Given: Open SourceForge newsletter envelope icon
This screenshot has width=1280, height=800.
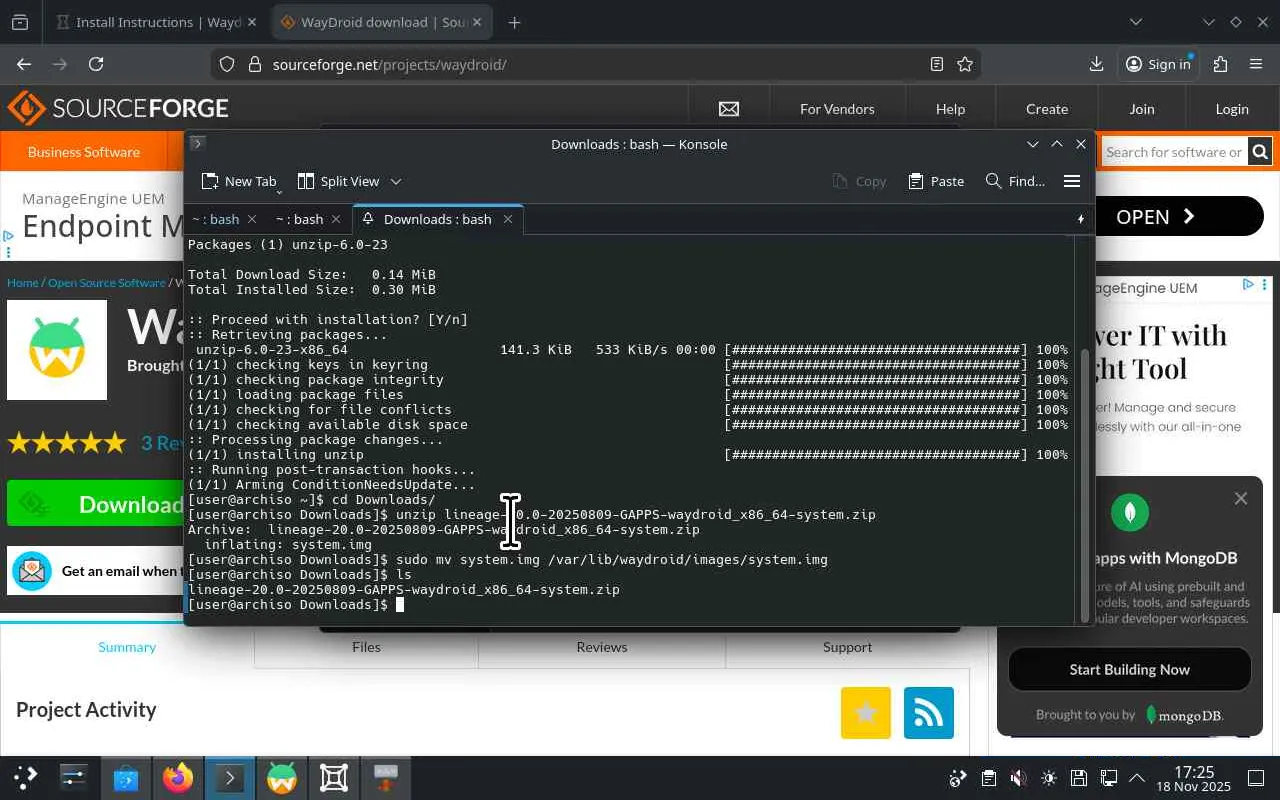Looking at the screenshot, I should tap(729, 109).
